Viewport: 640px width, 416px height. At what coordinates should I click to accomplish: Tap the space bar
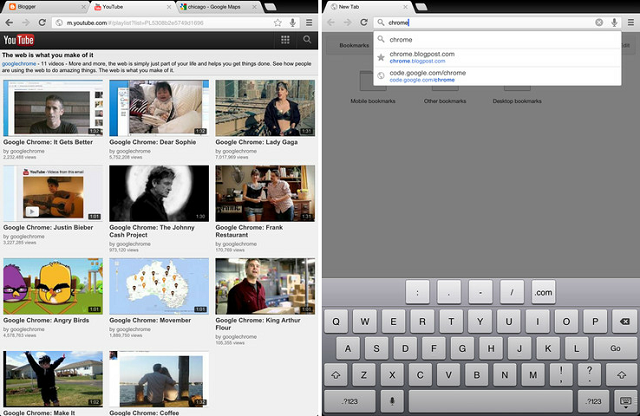[x=491, y=401]
